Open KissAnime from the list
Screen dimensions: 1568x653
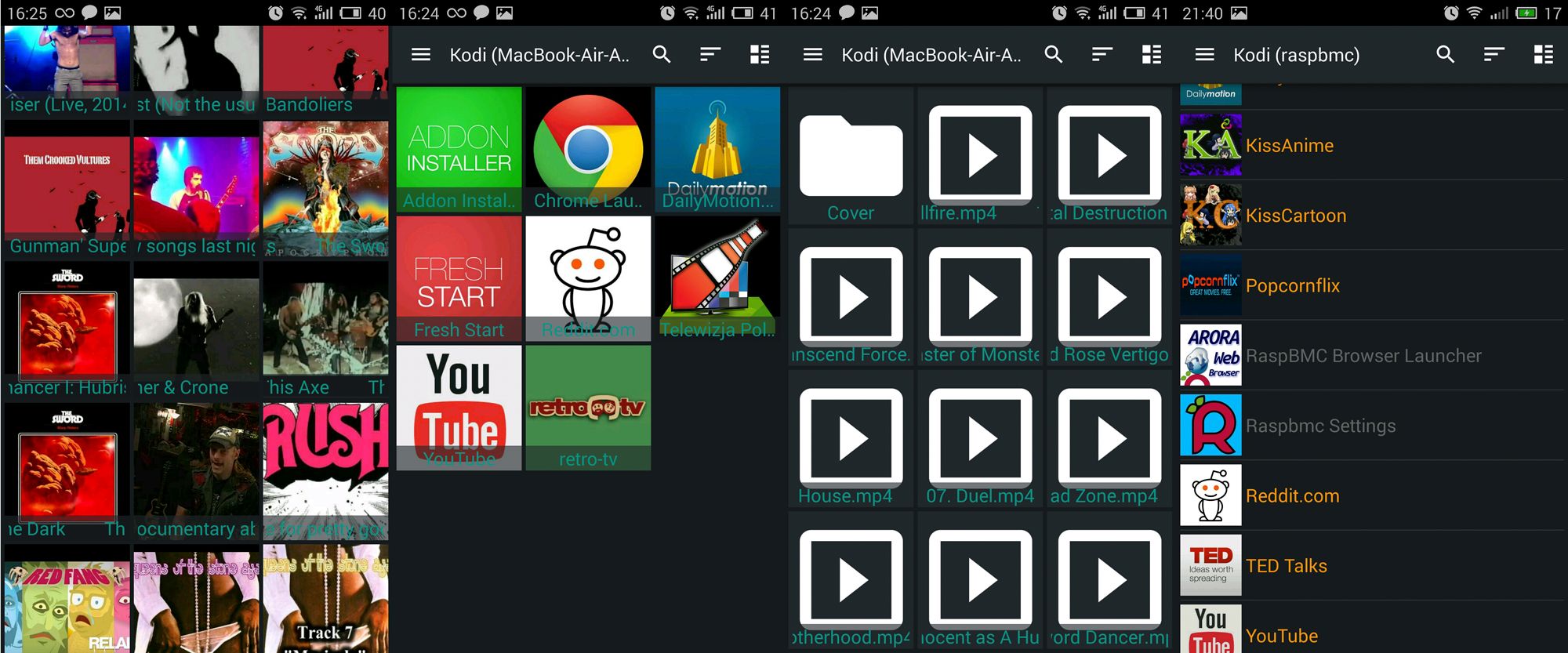[x=1372, y=145]
